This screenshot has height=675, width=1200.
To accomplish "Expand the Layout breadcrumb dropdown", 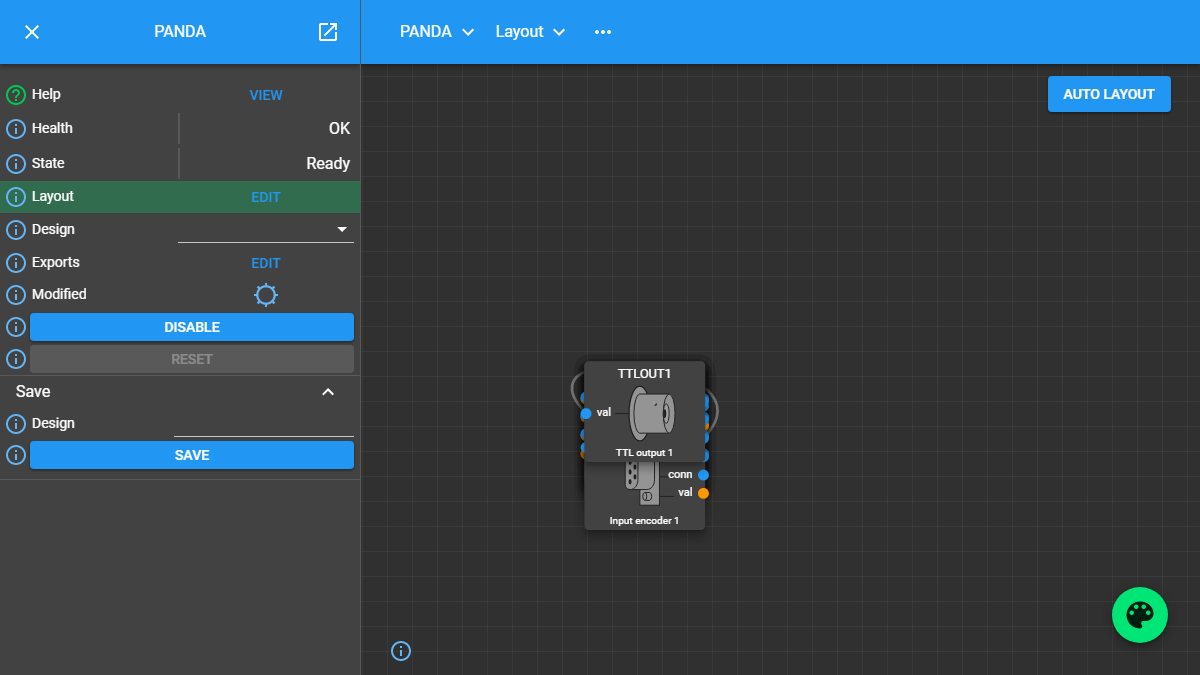I will pyautogui.click(x=530, y=32).
